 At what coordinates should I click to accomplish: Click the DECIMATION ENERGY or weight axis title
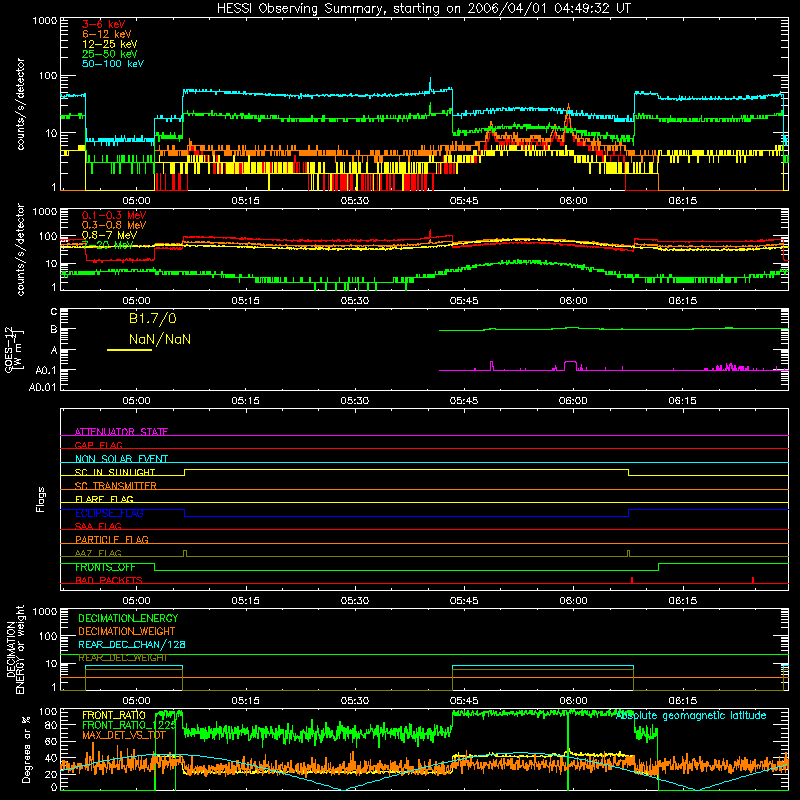[x=15, y=649]
